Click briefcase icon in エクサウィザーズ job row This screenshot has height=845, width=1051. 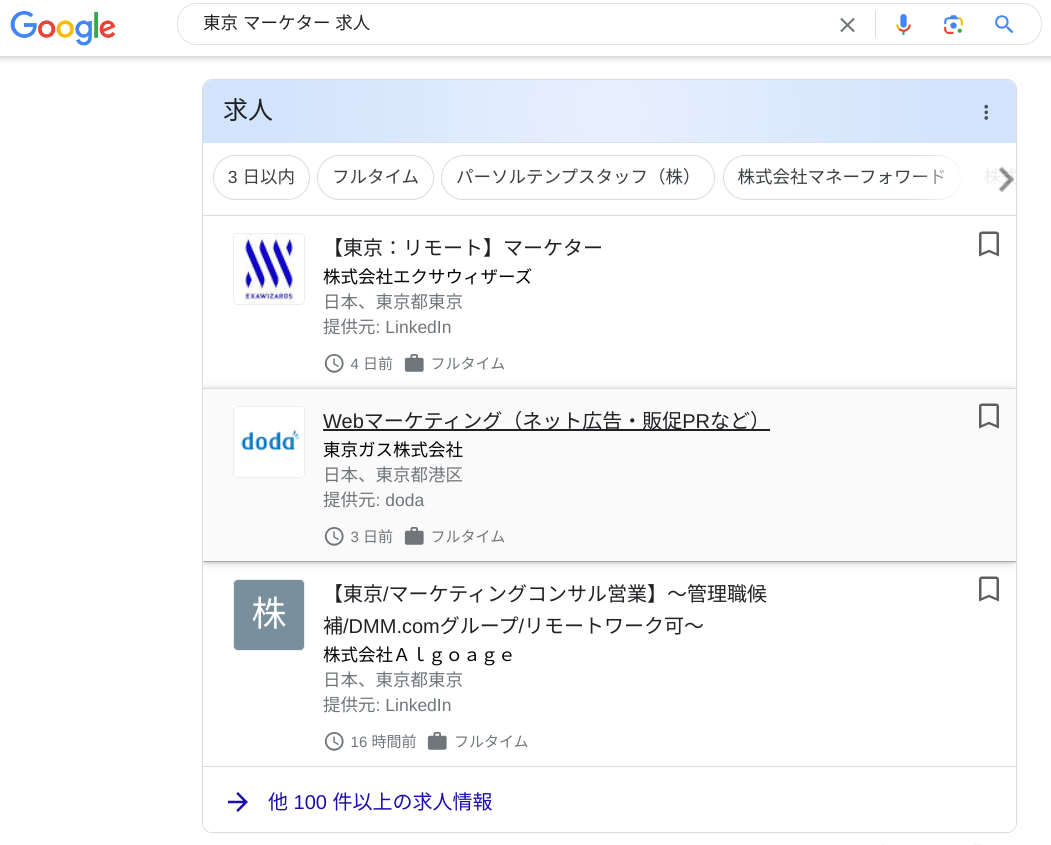coord(414,363)
